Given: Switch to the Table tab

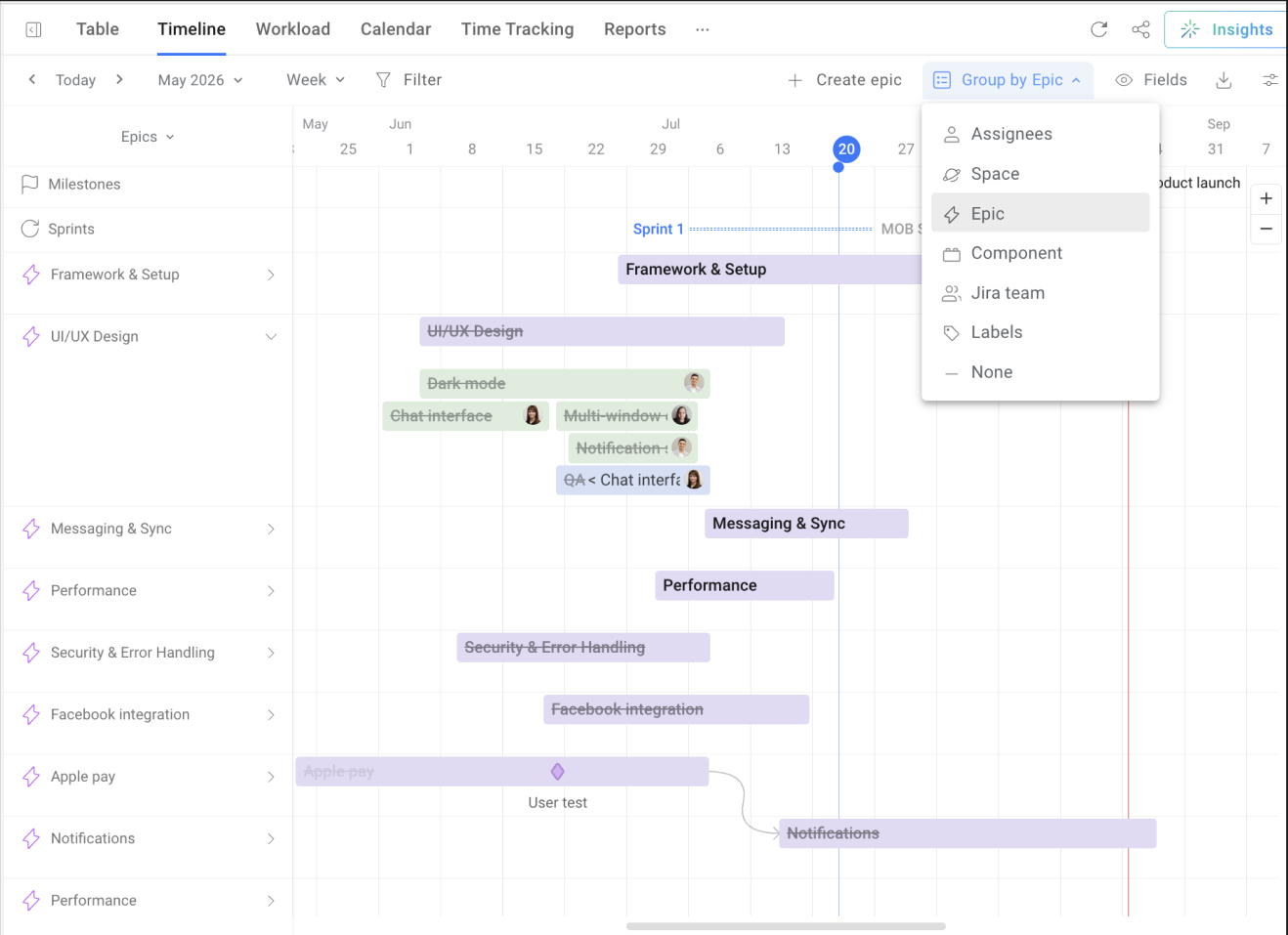Looking at the screenshot, I should [x=98, y=29].
